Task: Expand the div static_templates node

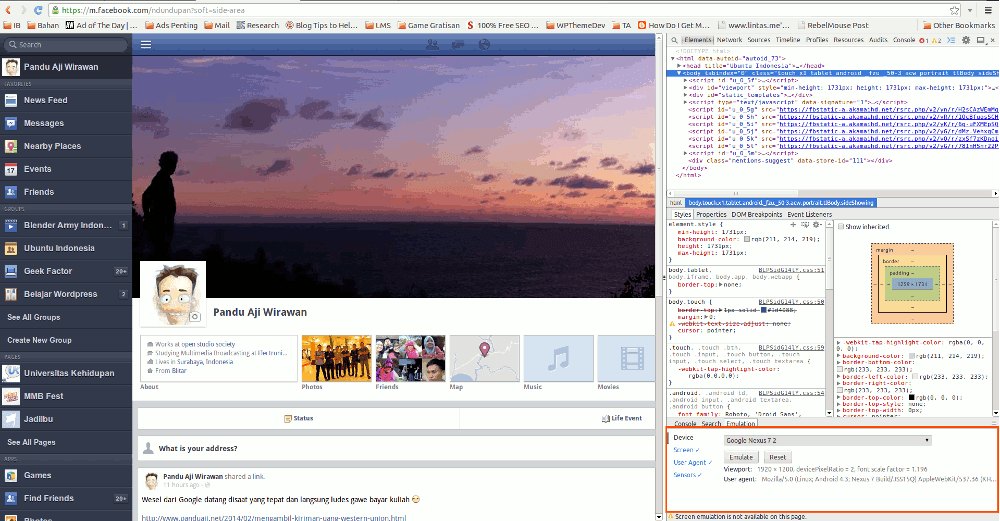Action: (686, 95)
